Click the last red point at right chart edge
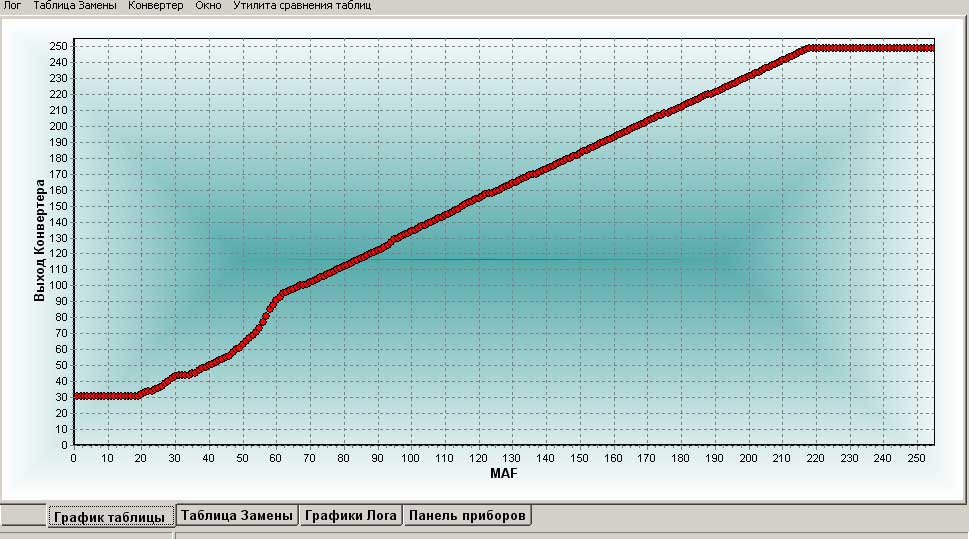The image size is (969, 539). (x=931, y=48)
